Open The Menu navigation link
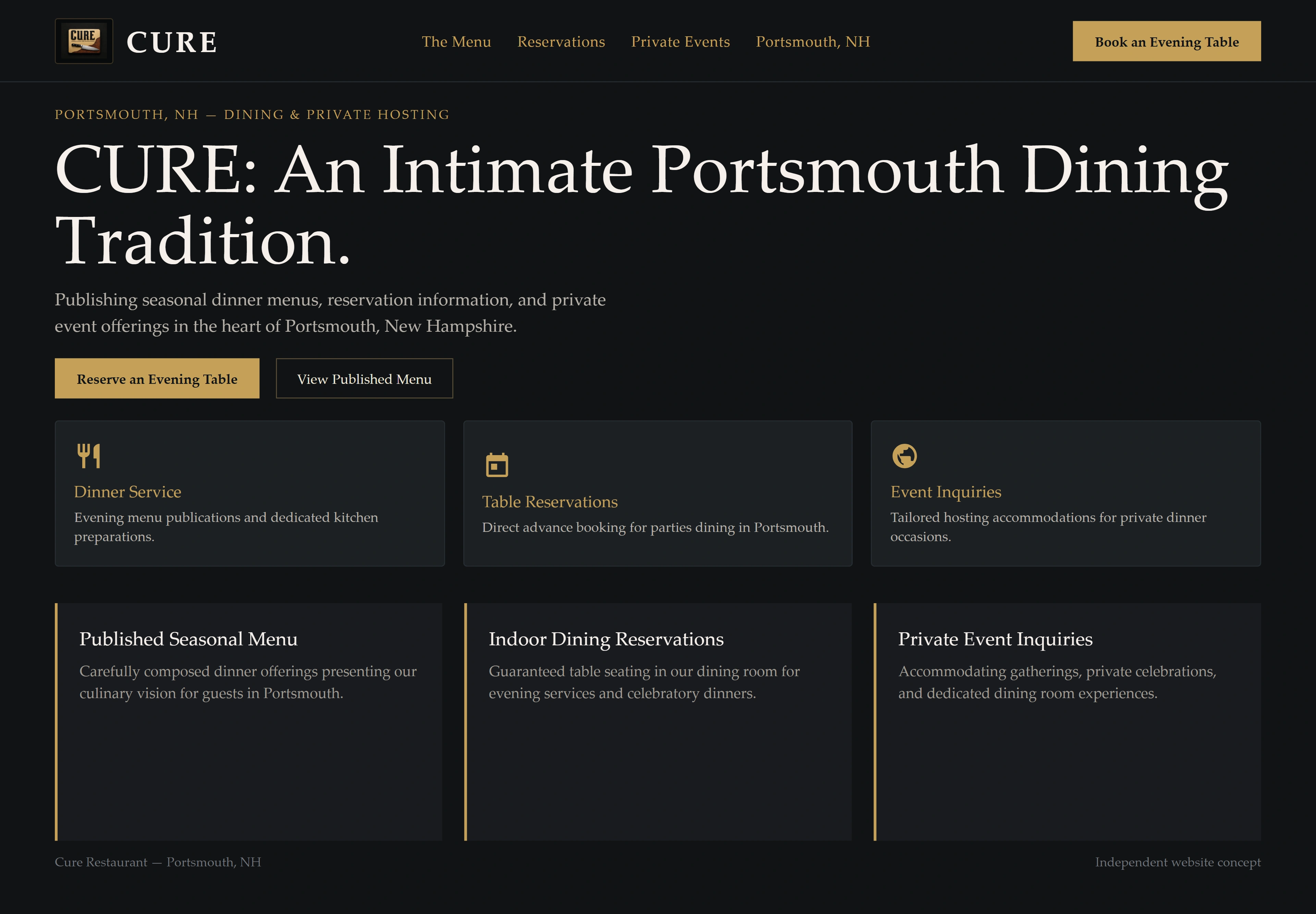Screen dimensions: 1316x914 coord(456,42)
